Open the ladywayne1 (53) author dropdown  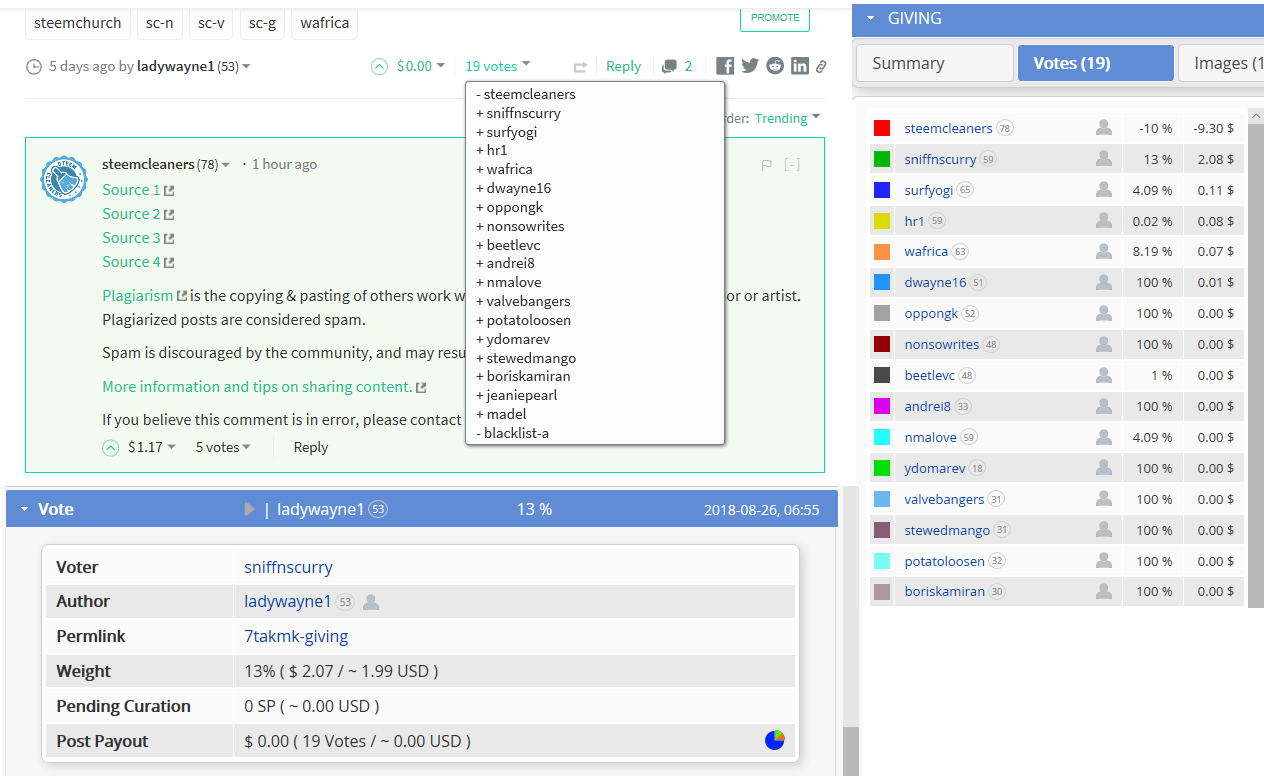coord(194,66)
